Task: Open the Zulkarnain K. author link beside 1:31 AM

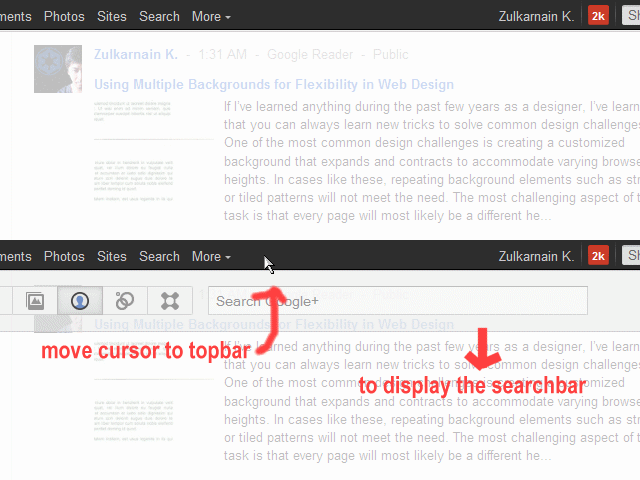Action: coord(136,54)
